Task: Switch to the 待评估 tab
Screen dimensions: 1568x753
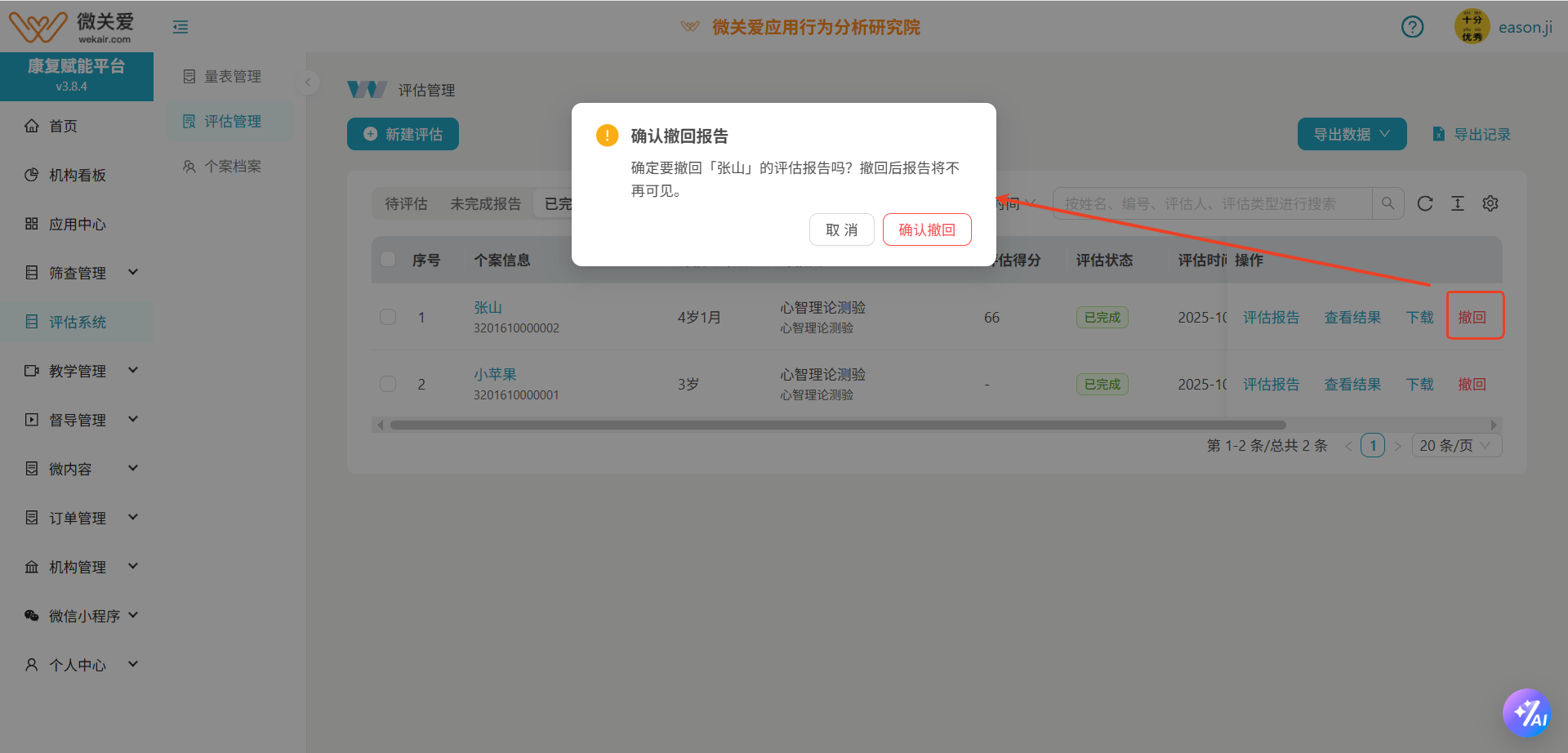Action: point(406,203)
